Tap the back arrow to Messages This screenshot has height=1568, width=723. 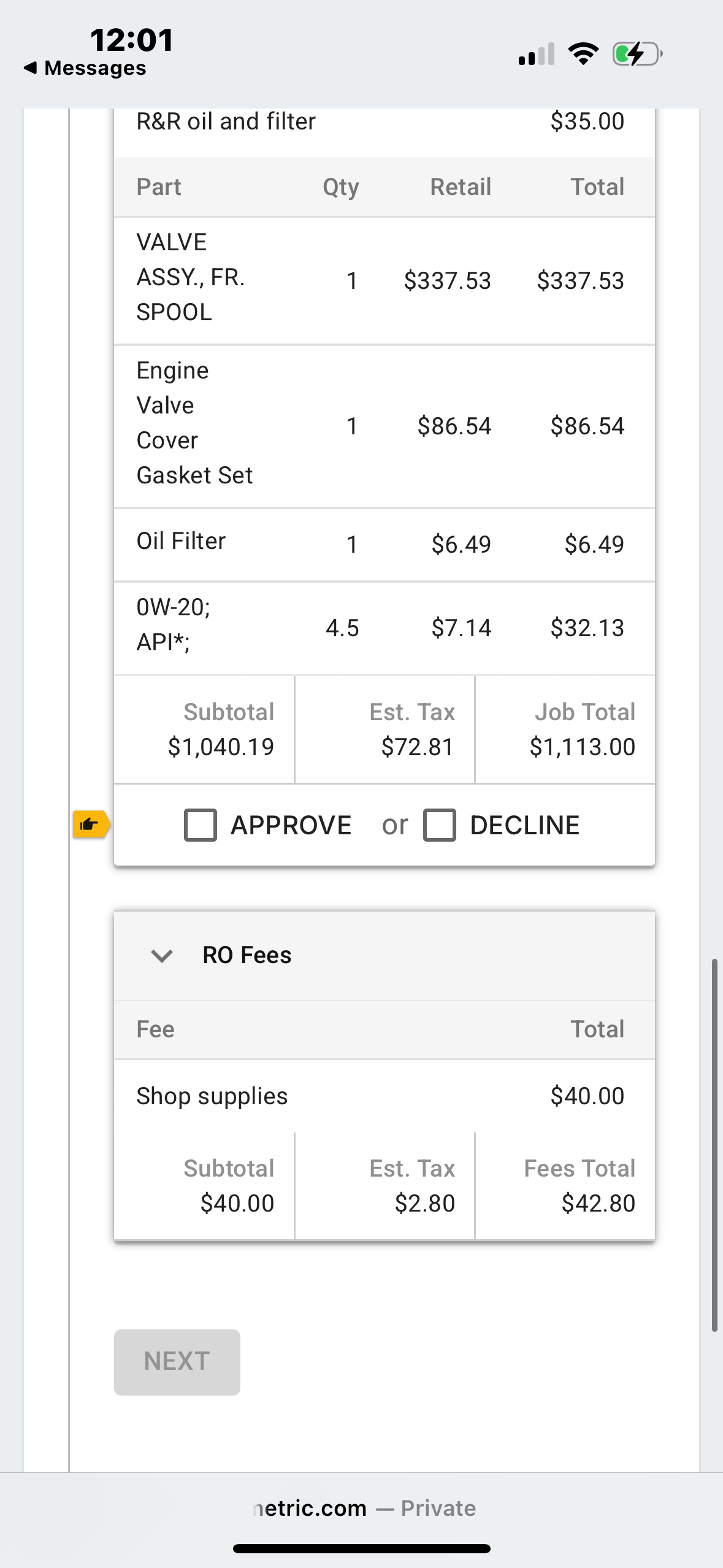30,67
